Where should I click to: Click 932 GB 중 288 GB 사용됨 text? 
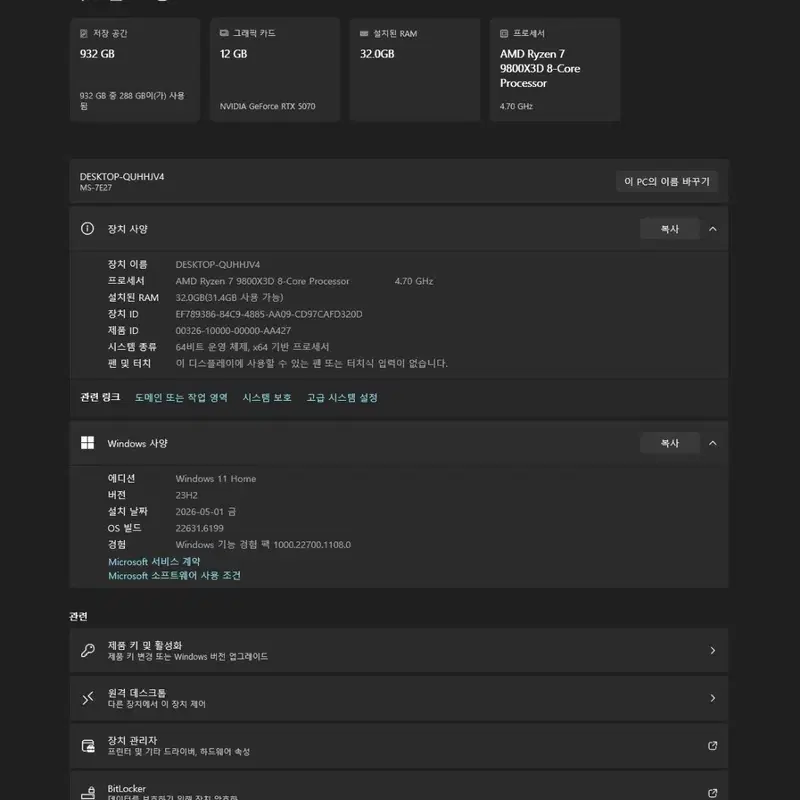132,101
